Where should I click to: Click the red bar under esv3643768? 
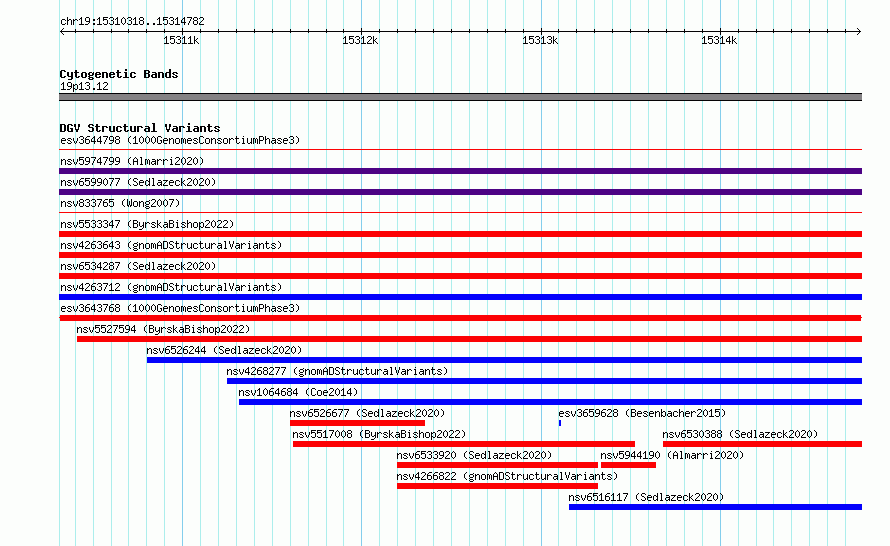[460, 318]
